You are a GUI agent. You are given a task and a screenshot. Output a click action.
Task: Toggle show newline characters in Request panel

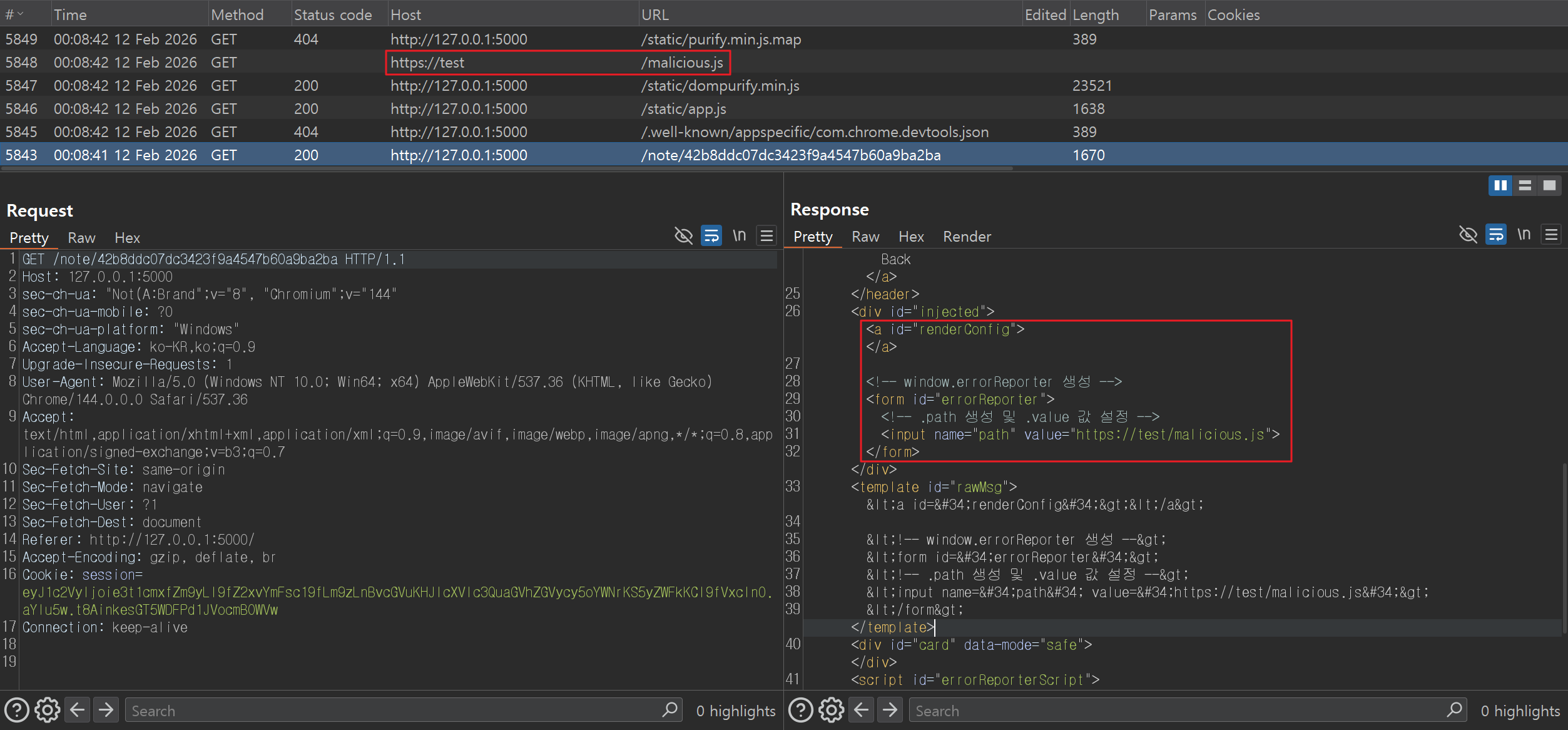pos(740,235)
